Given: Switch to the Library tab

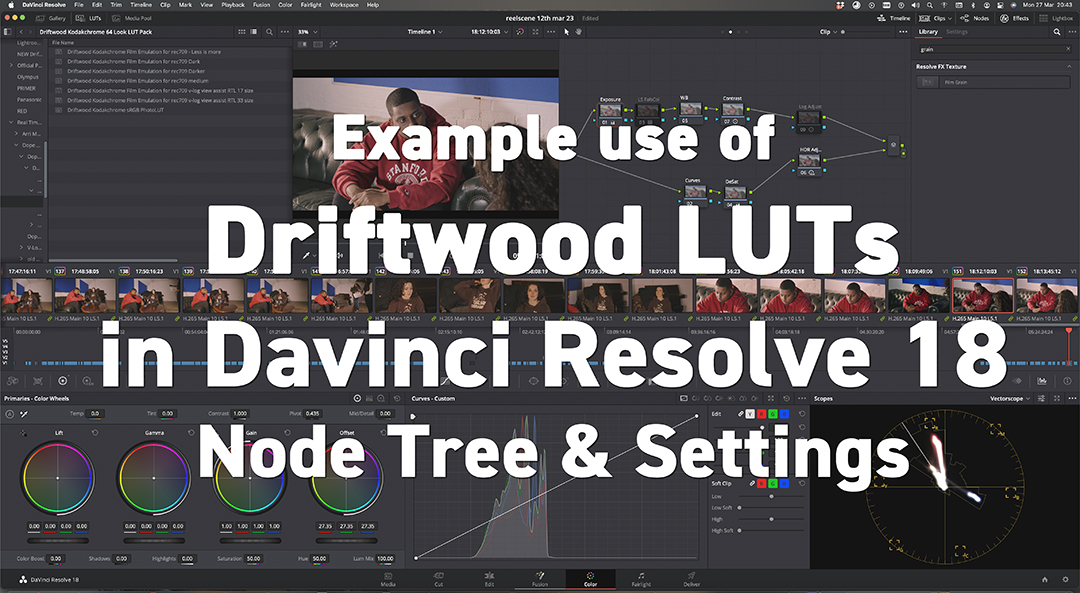Looking at the screenshot, I should click(928, 32).
